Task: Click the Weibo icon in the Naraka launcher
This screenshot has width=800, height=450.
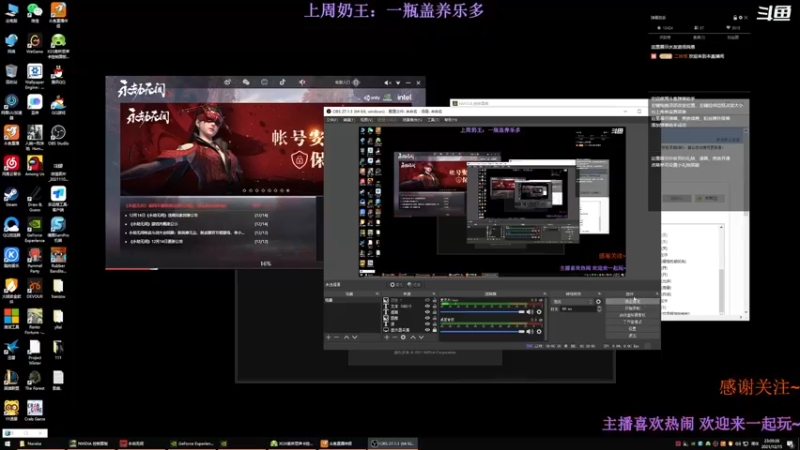Action: [228, 82]
